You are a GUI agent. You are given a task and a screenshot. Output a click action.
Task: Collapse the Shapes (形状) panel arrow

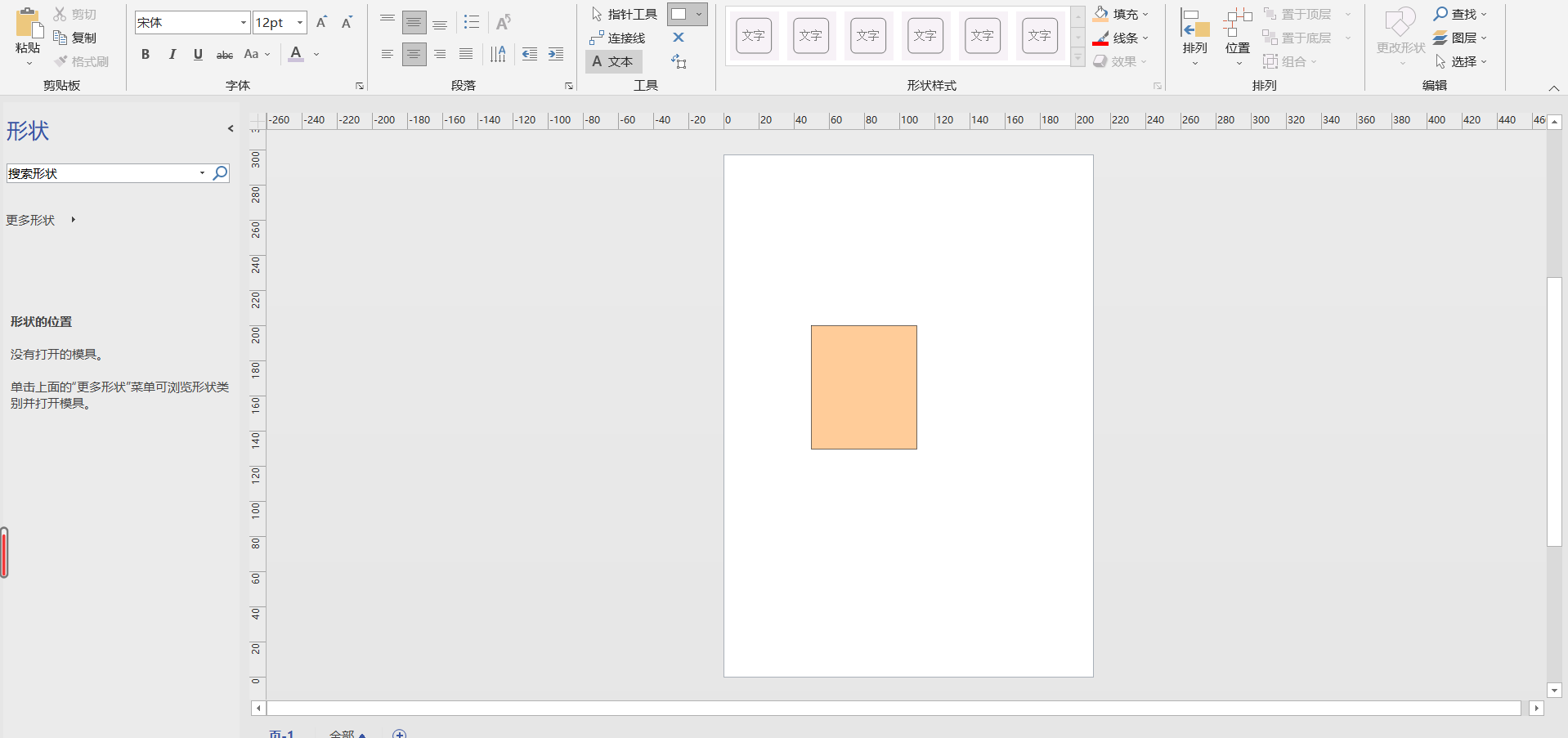click(x=231, y=128)
